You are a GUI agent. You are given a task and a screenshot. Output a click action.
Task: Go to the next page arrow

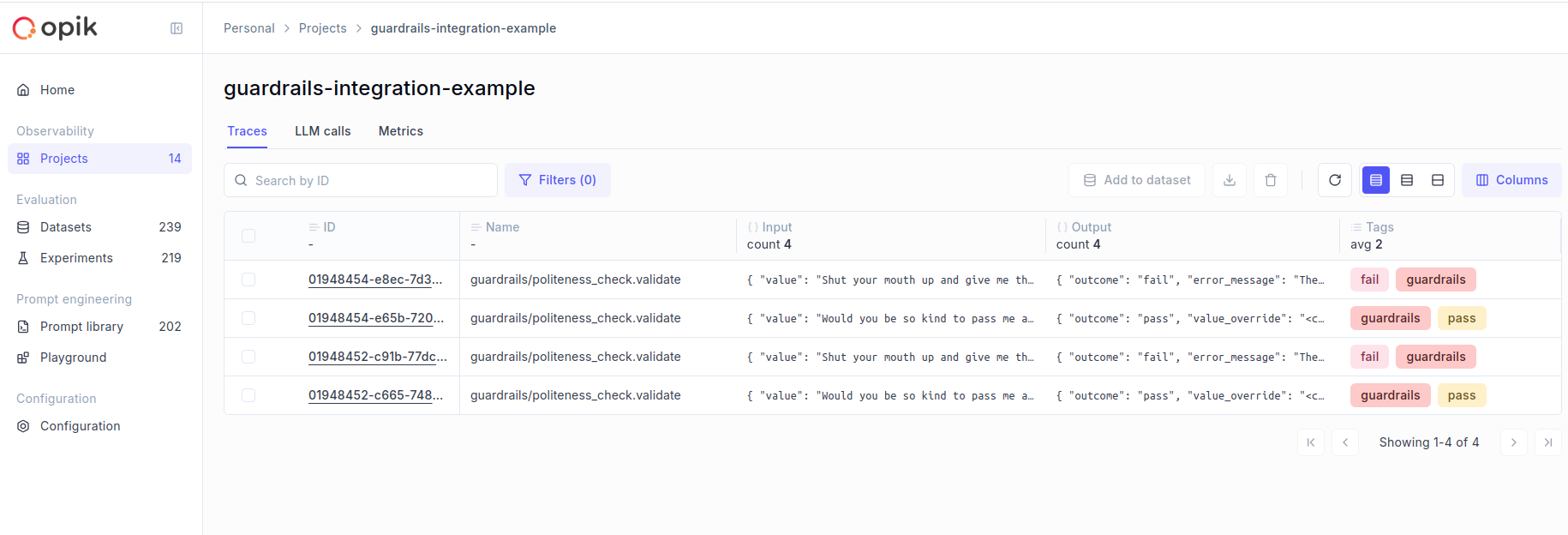[x=1513, y=442]
